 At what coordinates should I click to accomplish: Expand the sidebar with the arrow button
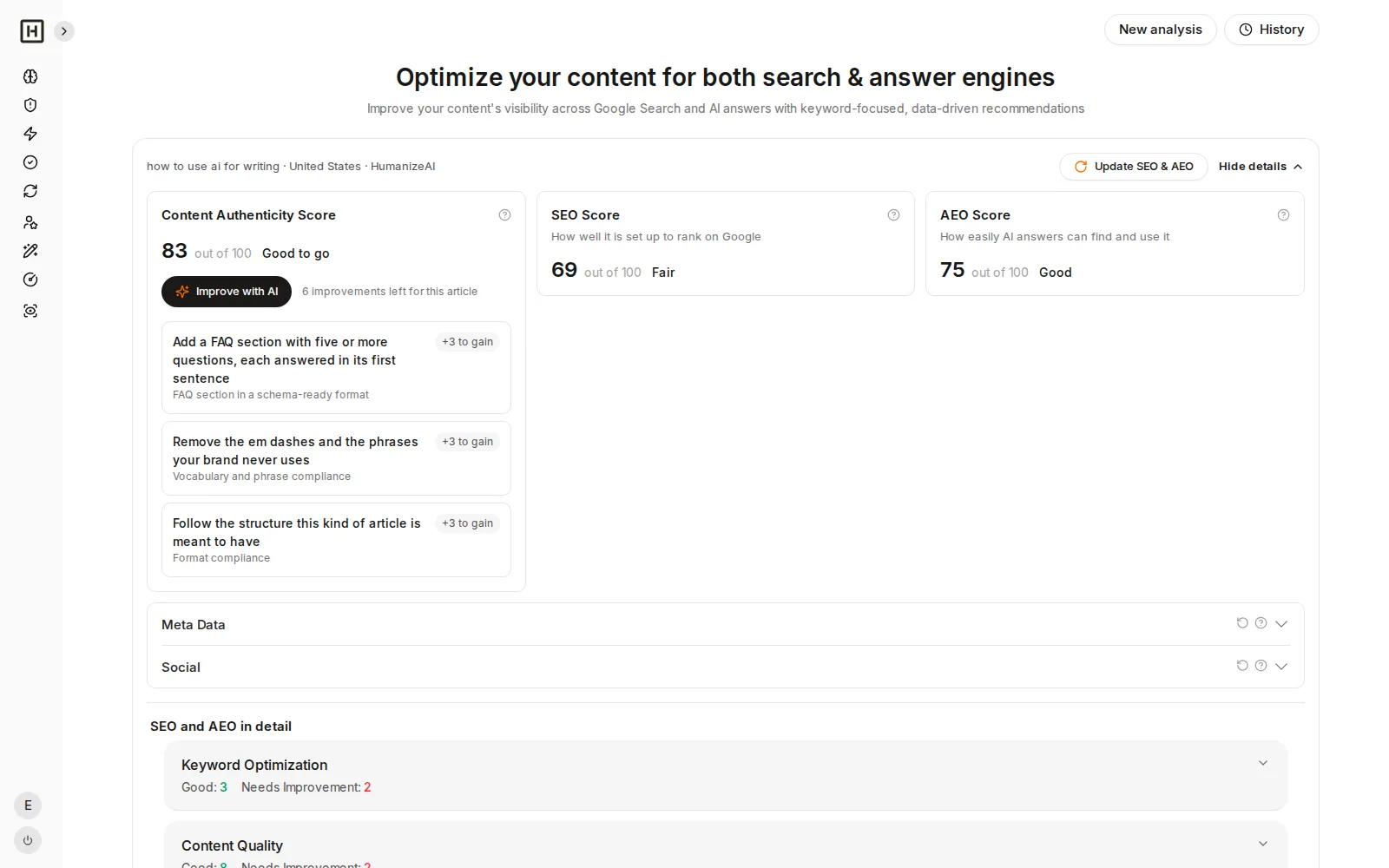(64, 31)
